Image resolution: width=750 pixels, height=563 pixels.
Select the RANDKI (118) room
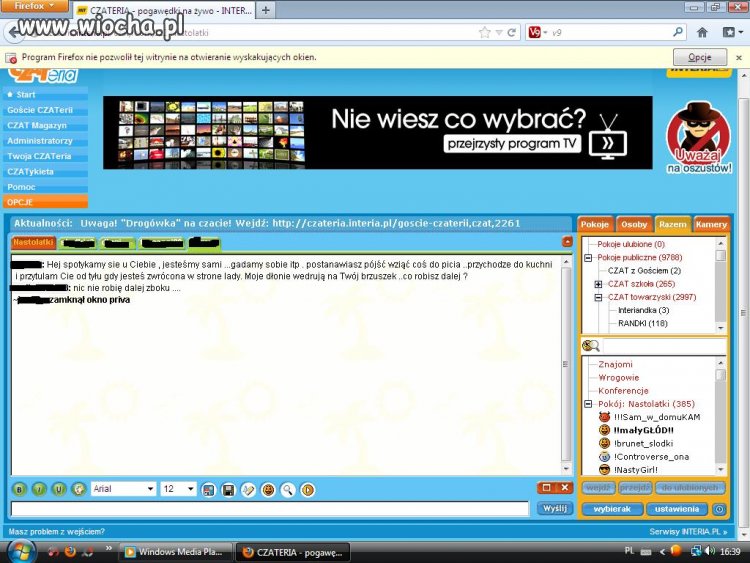pyautogui.click(x=643, y=324)
